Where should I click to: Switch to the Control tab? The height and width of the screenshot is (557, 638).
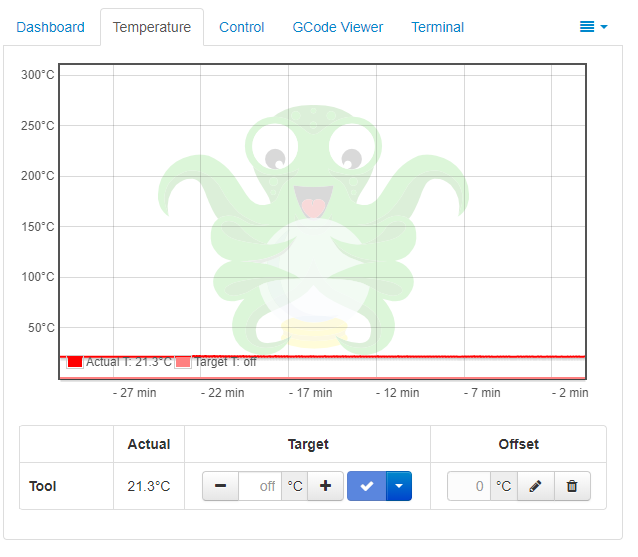(x=242, y=27)
